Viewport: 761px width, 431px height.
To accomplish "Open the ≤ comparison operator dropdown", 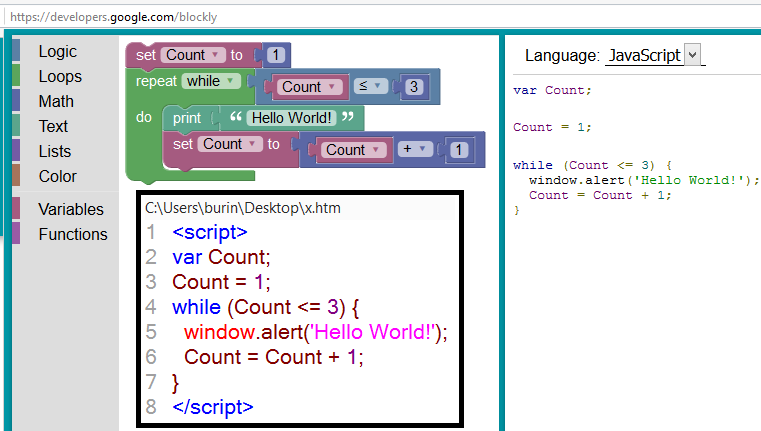I will click(x=371, y=87).
